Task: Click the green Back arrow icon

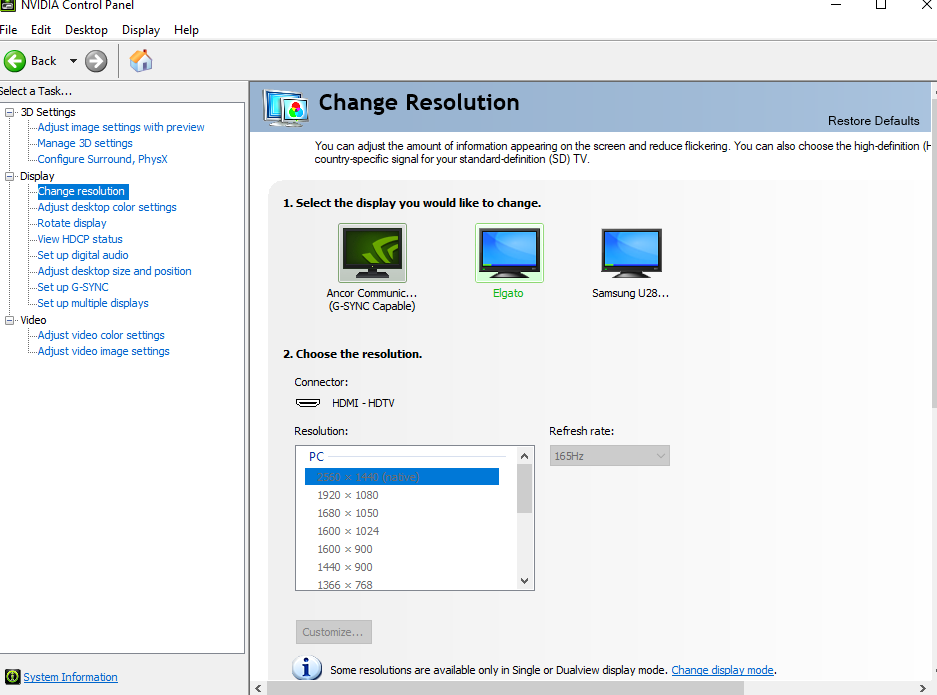Action: [15, 61]
